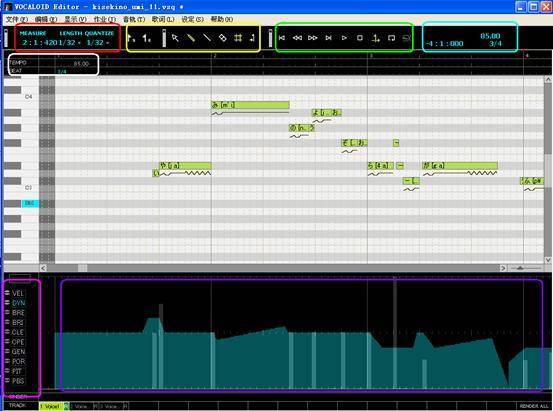Open the 歌词 (L) menu
Image resolution: width=553 pixels, height=411 pixels.
(163, 19)
